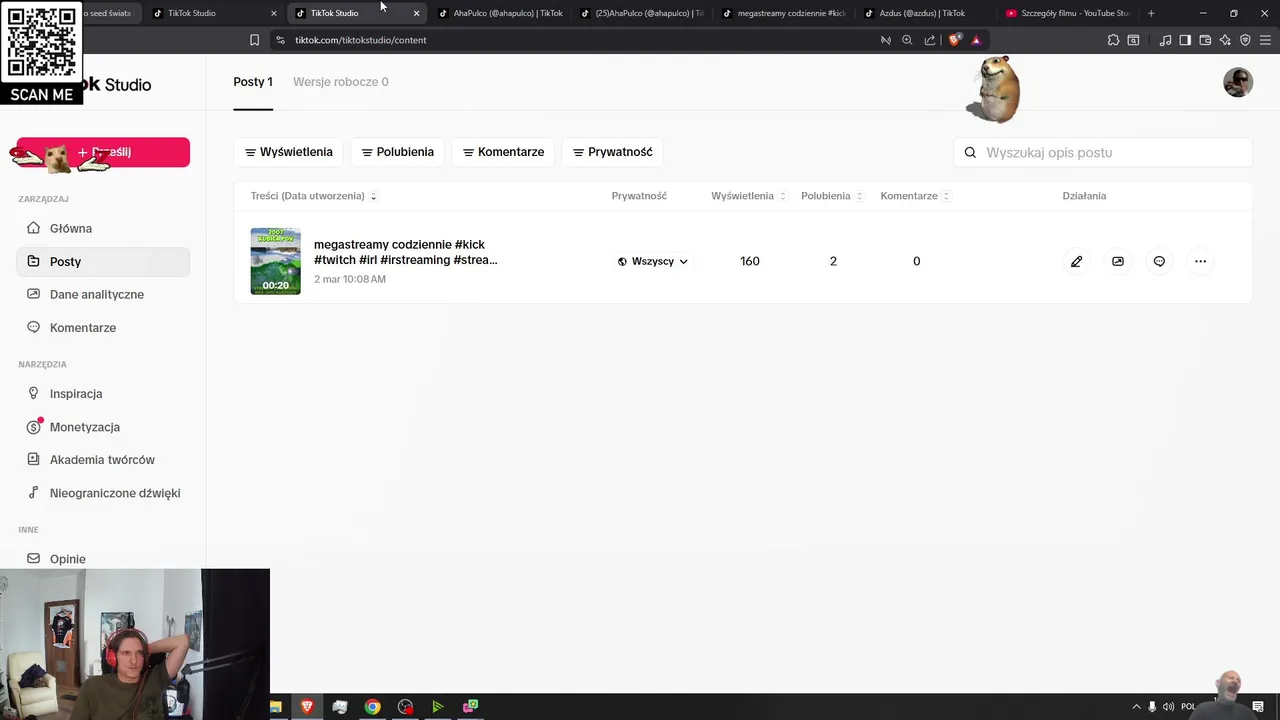Click the Wyszukaj opis postu search field
This screenshot has height=720, width=1280.
click(1103, 153)
